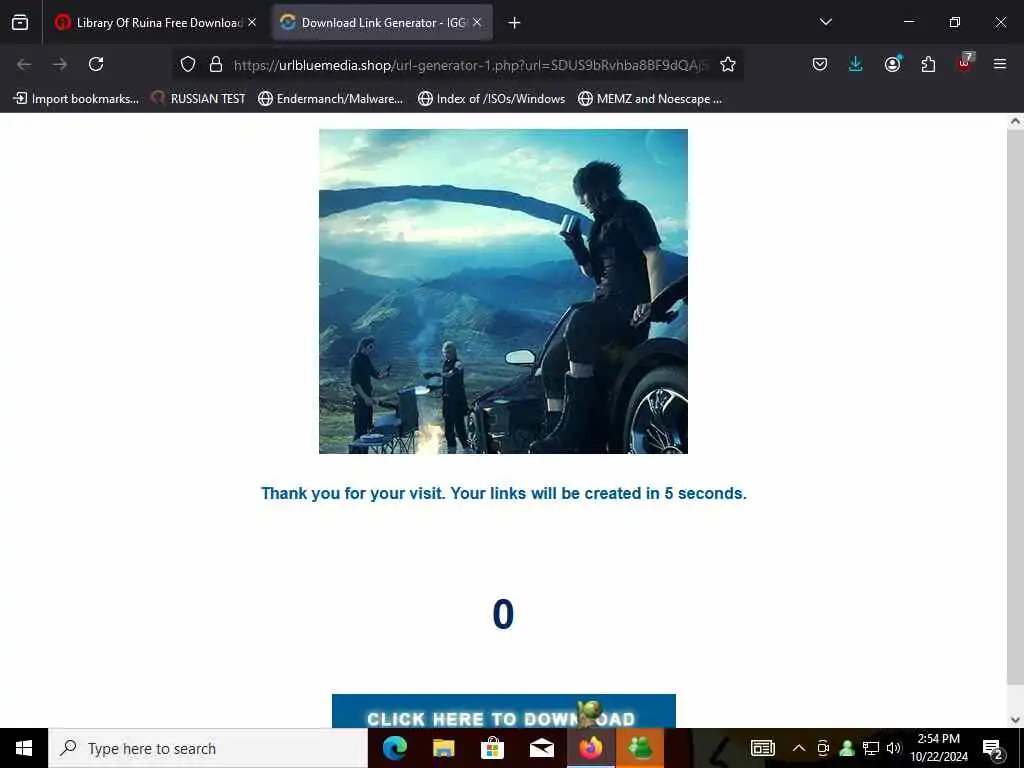Open News and interests taskbar widget
Image resolution: width=1024 pixels, height=768 pixels.
pos(762,748)
